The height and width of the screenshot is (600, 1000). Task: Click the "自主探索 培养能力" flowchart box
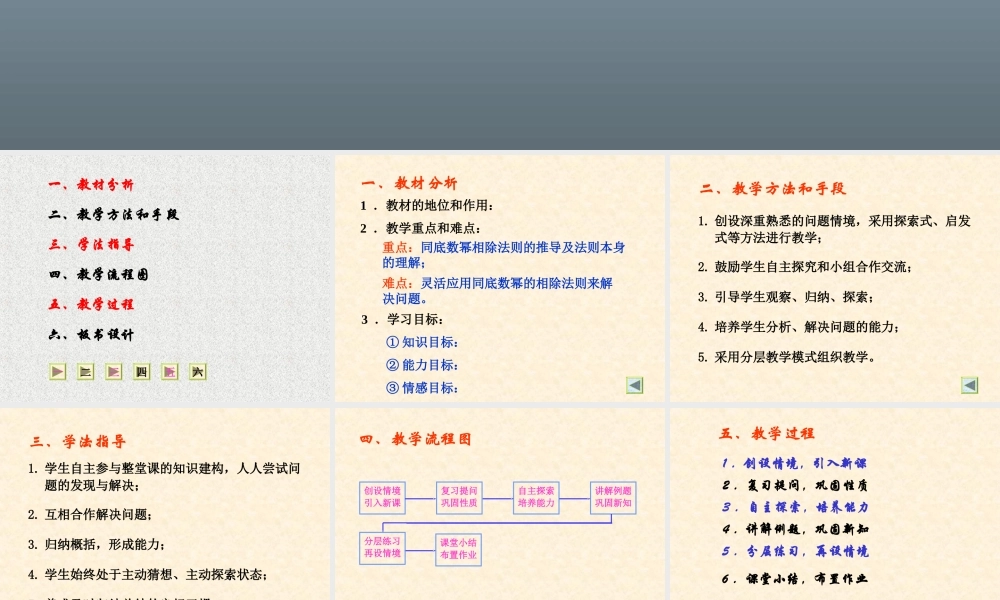pos(537,498)
